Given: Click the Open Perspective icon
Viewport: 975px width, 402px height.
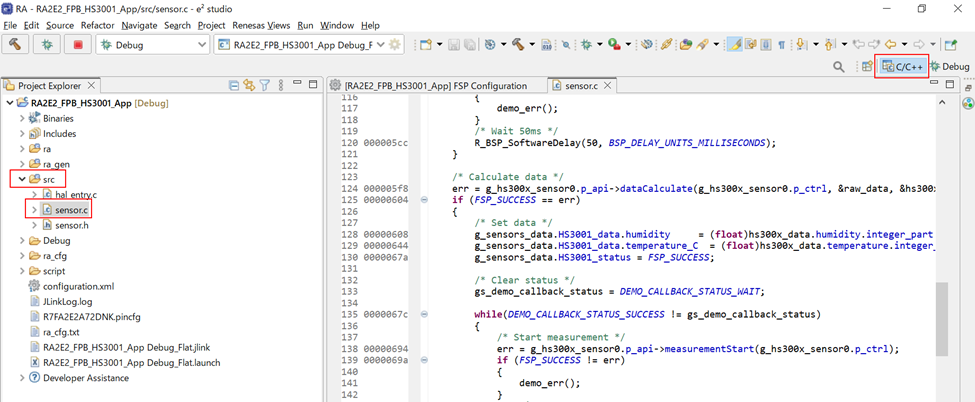Looking at the screenshot, I should (868, 67).
